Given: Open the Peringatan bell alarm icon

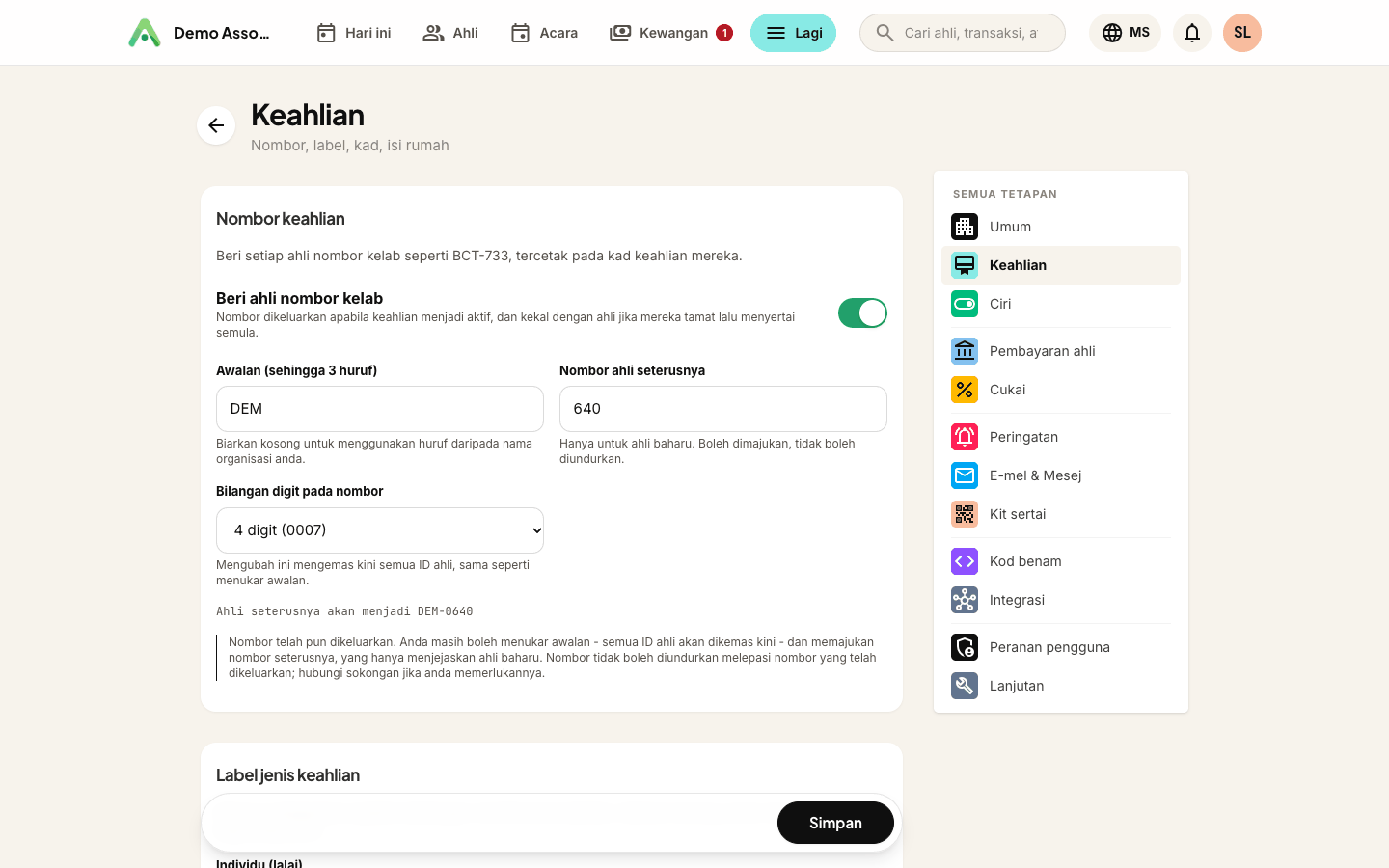Looking at the screenshot, I should tap(965, 437).
